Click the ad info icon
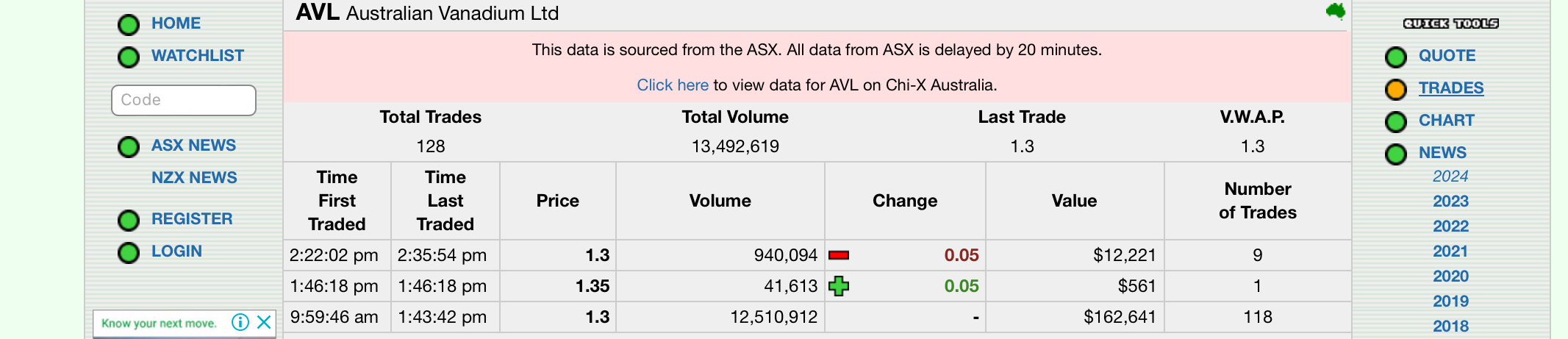The width and height of the screenshot is (1568, 339). point(240,322)
